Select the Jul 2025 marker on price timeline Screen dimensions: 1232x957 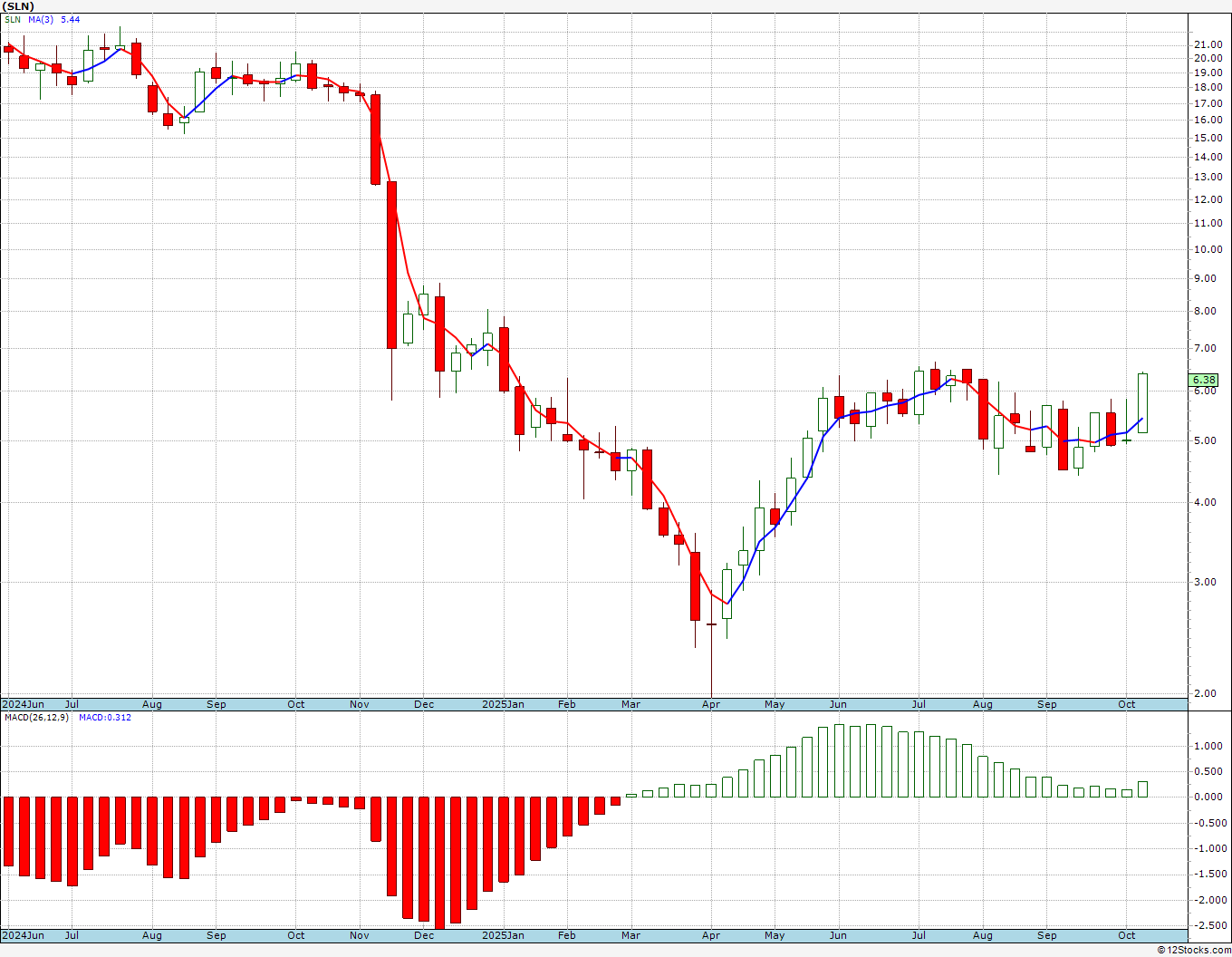pos(919,704)
